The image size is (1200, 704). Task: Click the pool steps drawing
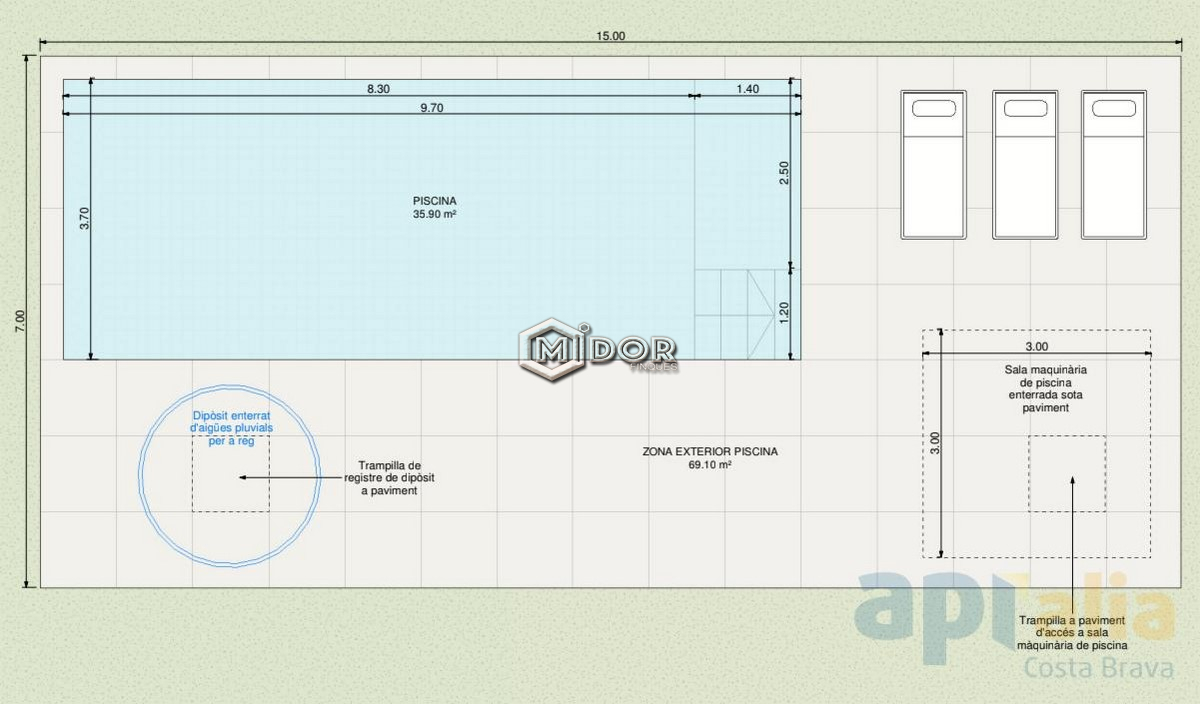tap(736, 314)
